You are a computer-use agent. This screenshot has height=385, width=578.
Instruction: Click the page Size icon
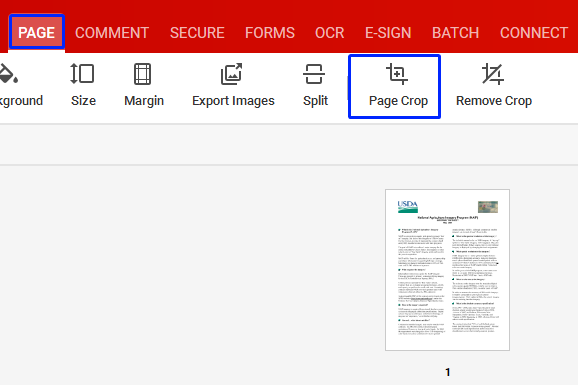point(82,74)
